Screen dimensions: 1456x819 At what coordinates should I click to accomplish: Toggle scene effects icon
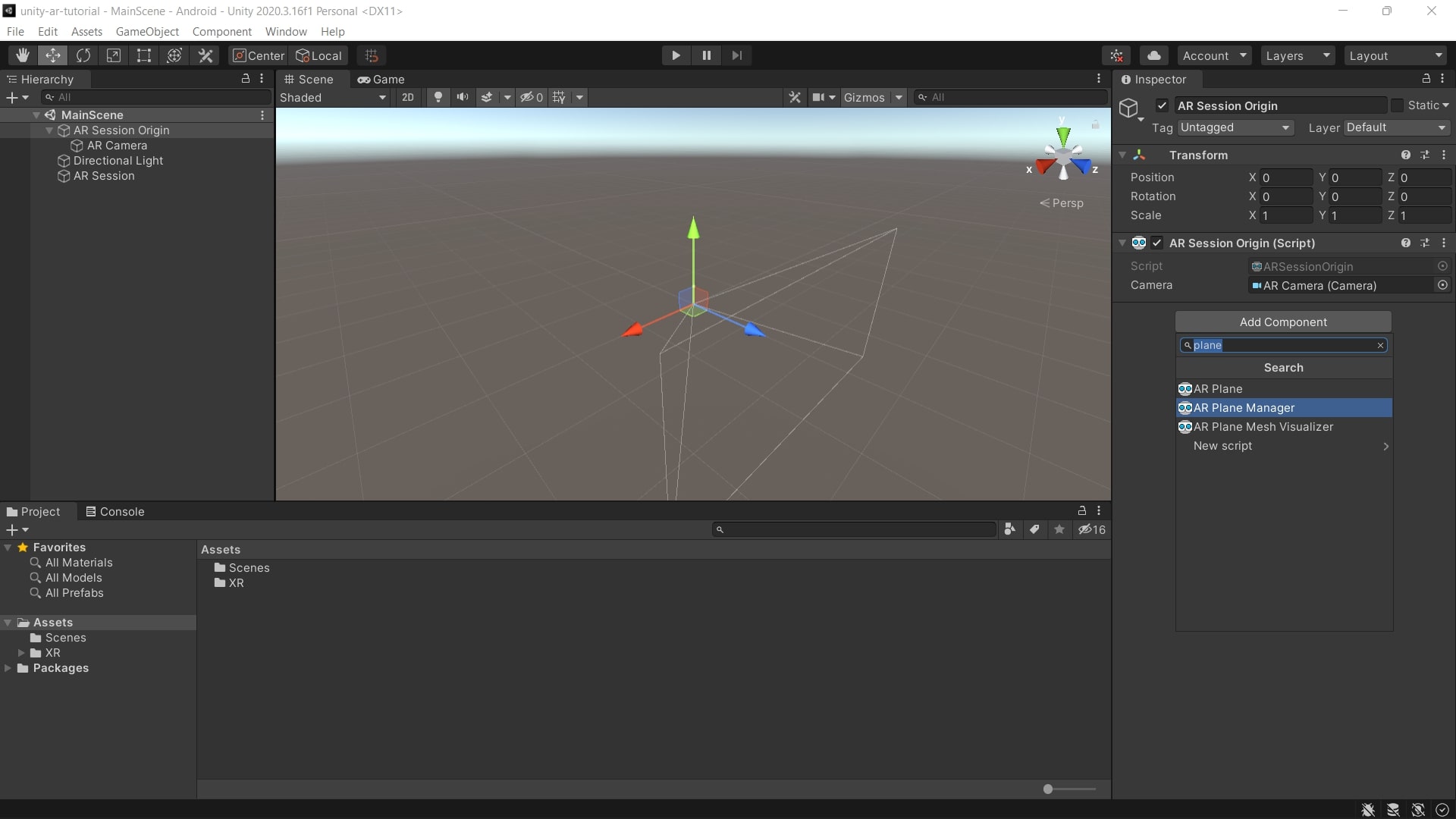coord(487,97)
